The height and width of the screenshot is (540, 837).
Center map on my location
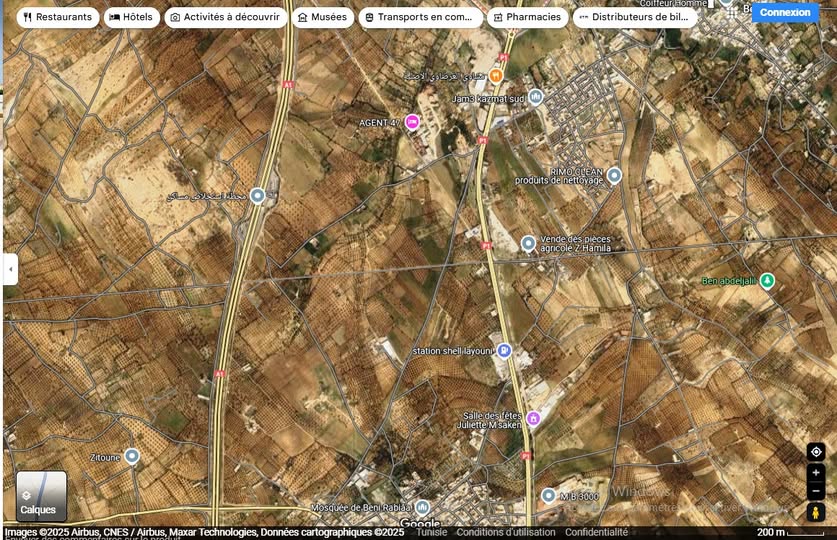[x=816, y=452]
